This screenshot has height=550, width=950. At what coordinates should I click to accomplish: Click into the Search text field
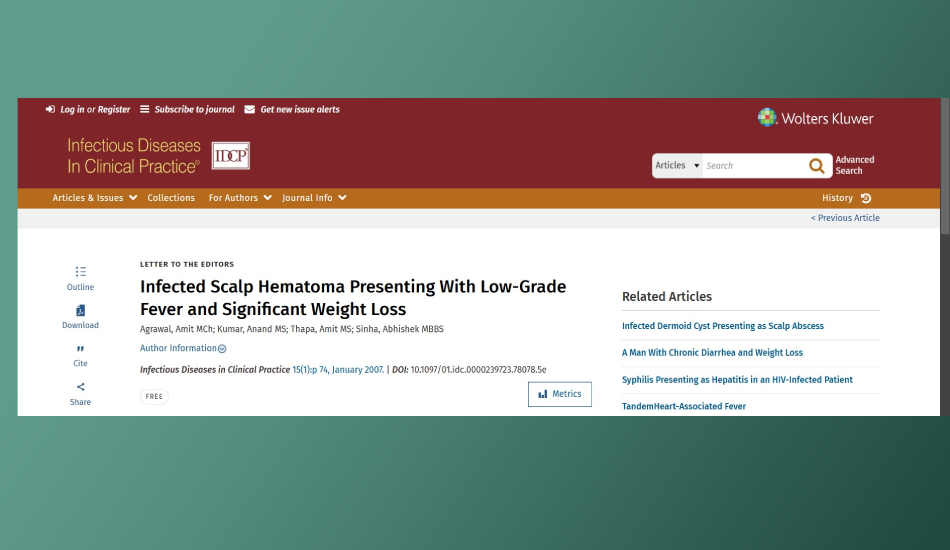[752, 166]
